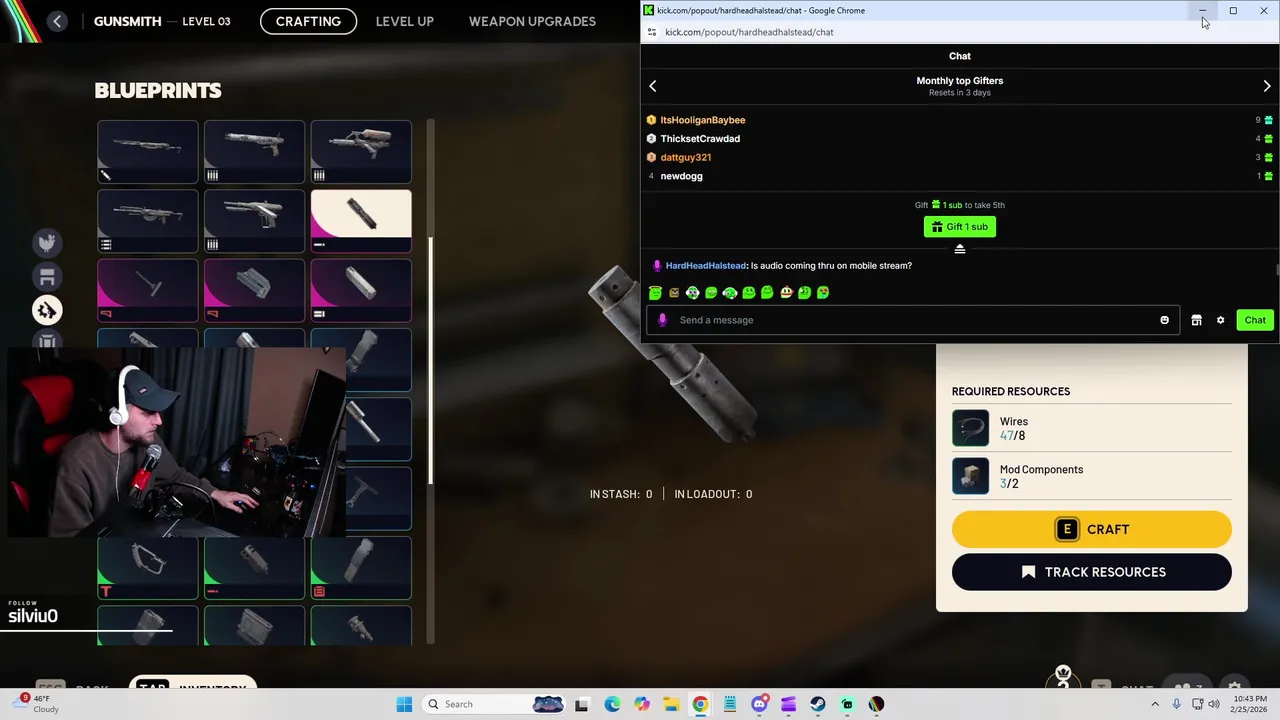
Task: Open the top sidebar category icon above the printer icon
Action: [47, 242]
